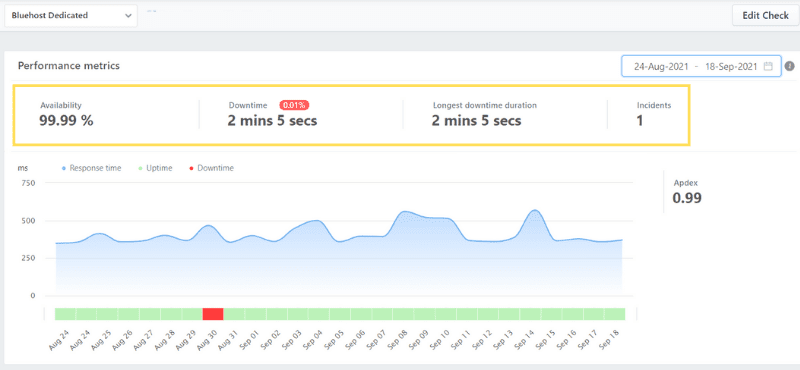Click the Downtime 2 mins 5 secs value
The width and height of the screenshot is (800, 370).
(x=272, y=120)
